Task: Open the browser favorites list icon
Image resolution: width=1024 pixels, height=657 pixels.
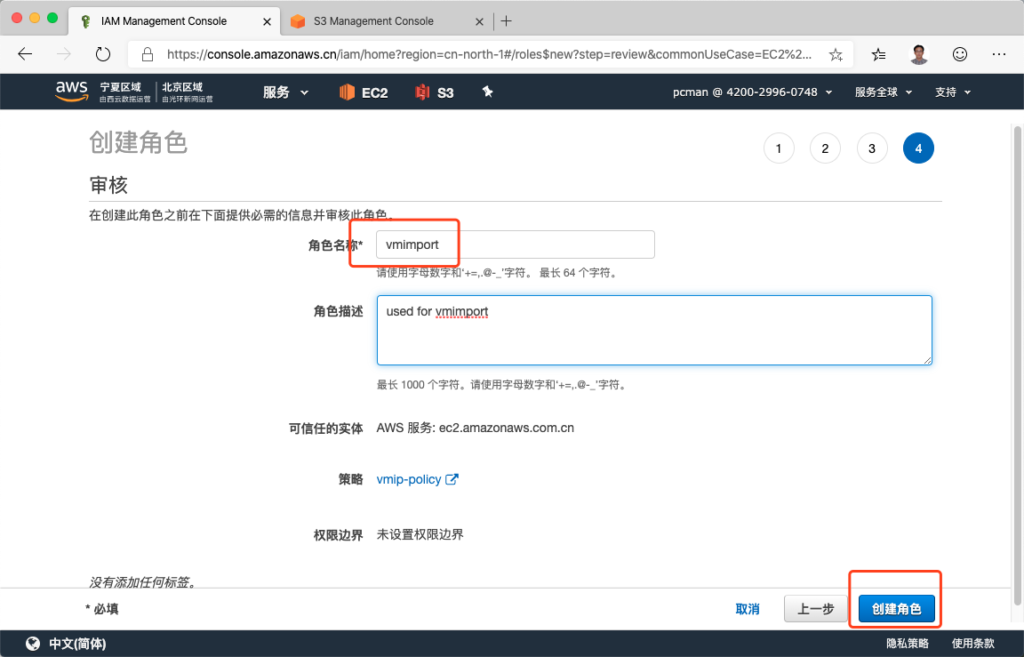Action: [878, 55]
